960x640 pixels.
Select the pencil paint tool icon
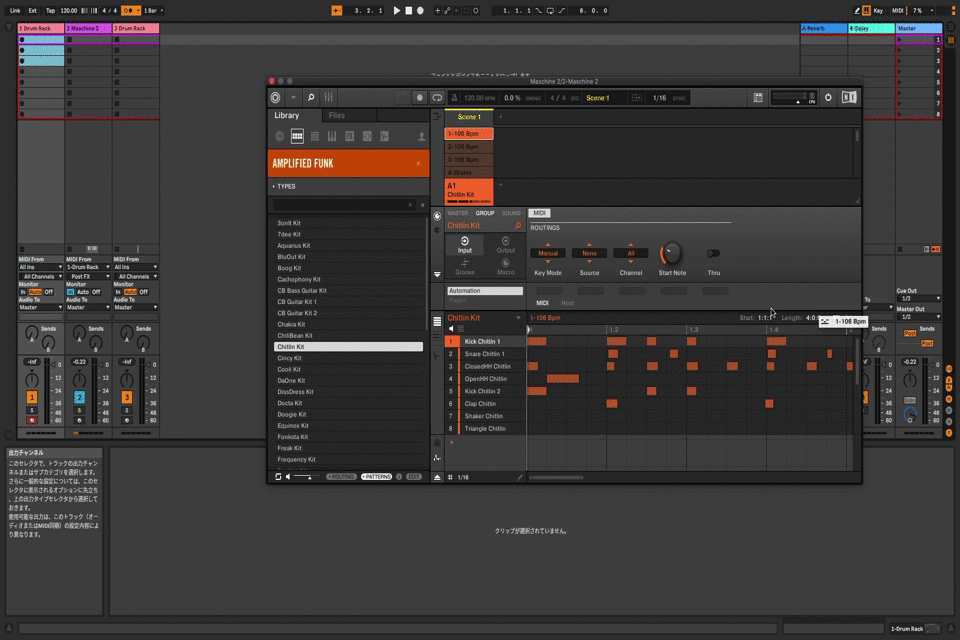point(519,477)
